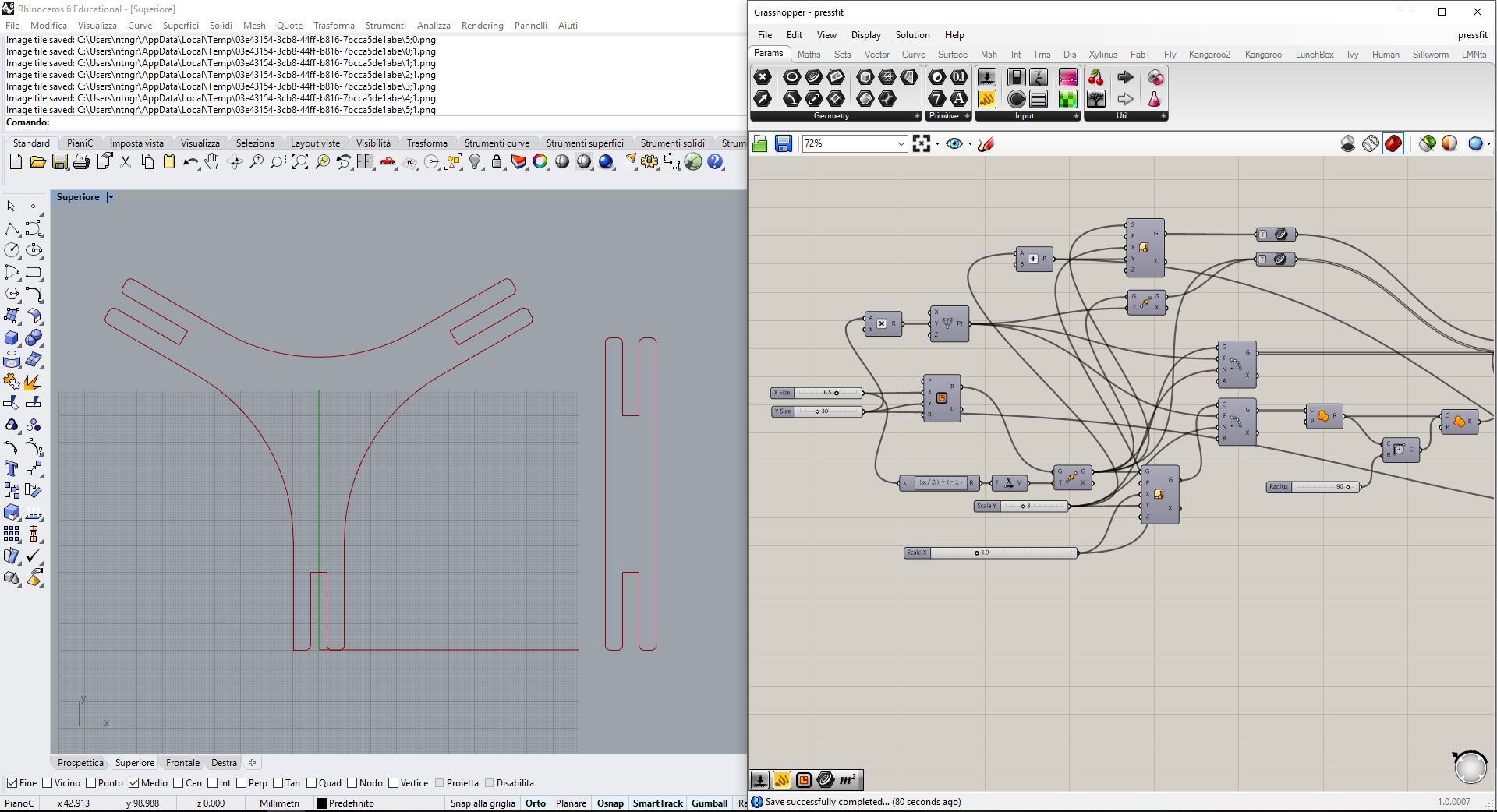Screen dimensions: 1497x812
Task: Select the Pan hand tool in Rhino
Action: click(212, 162)
